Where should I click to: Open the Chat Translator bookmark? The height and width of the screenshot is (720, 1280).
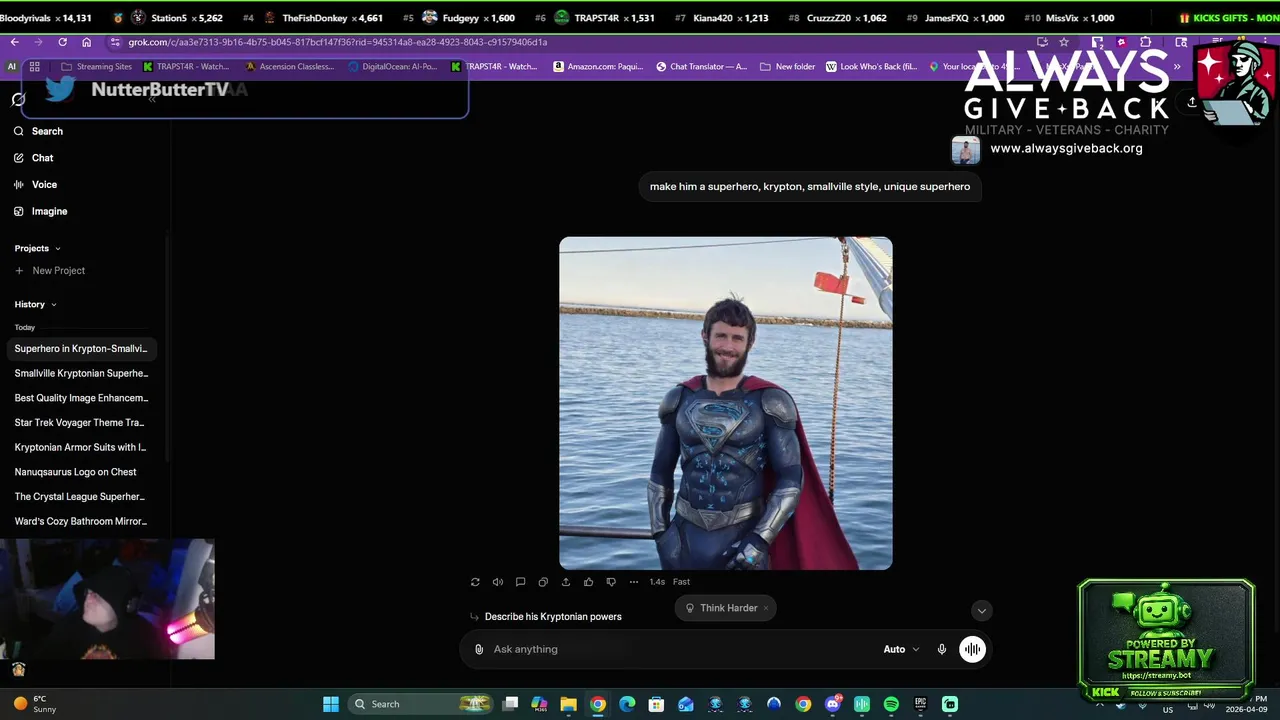[x=702, y=67]
